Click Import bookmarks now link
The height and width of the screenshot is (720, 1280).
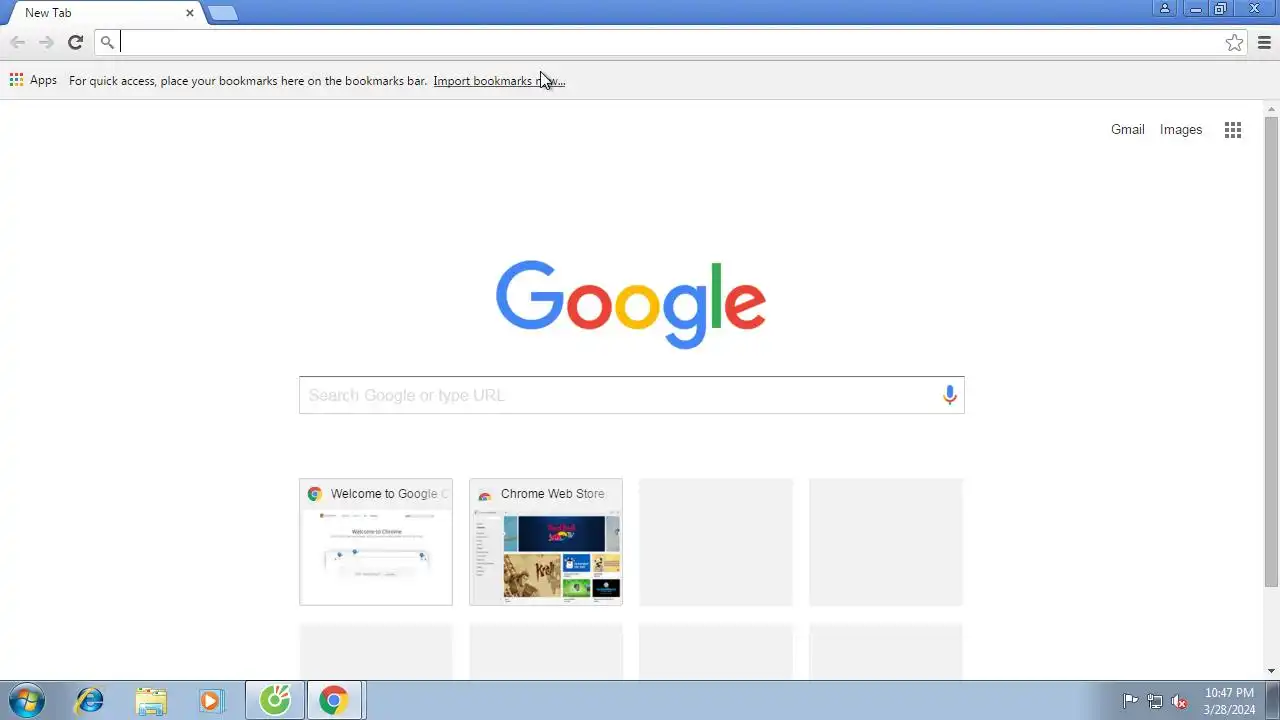pyautogui.click(x=499, y=81)
